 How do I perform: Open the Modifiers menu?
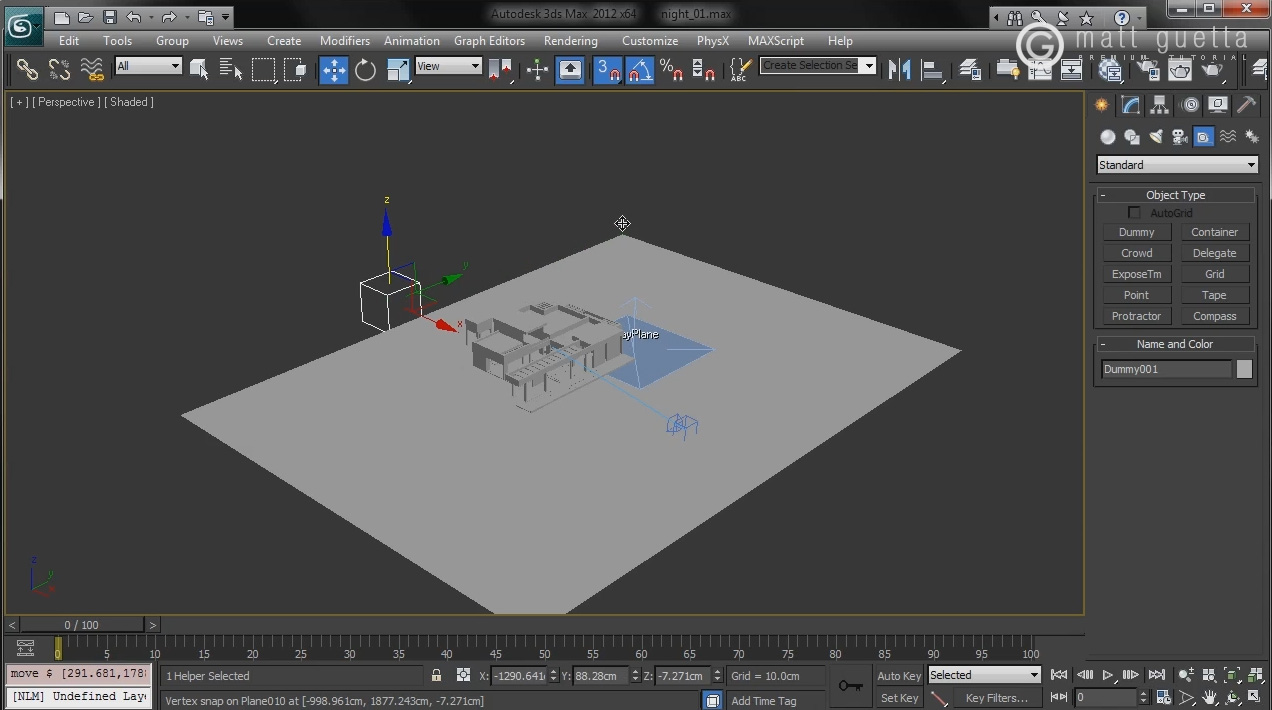click(x=345, y=41)
